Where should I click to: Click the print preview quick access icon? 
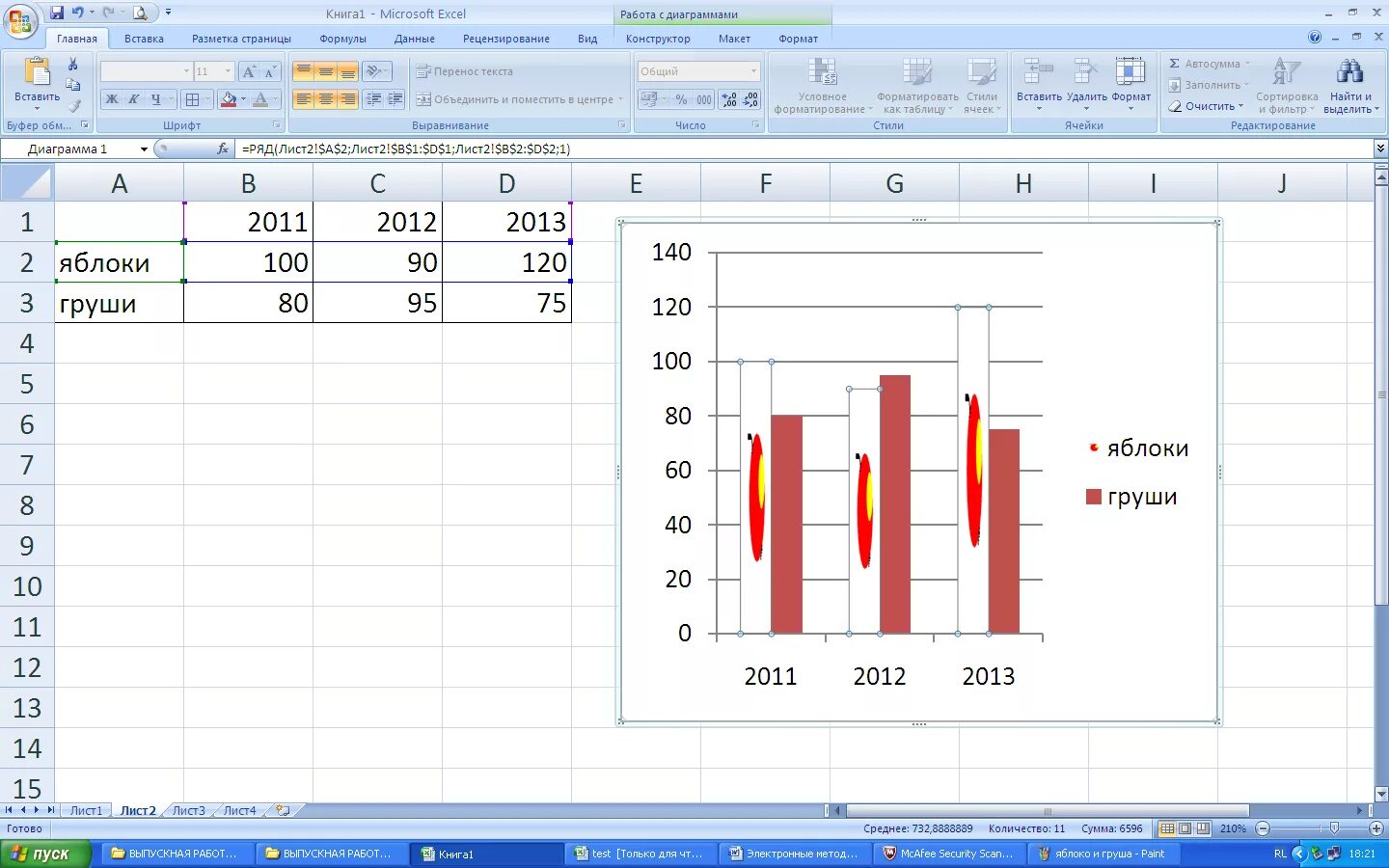coord(141,13)
